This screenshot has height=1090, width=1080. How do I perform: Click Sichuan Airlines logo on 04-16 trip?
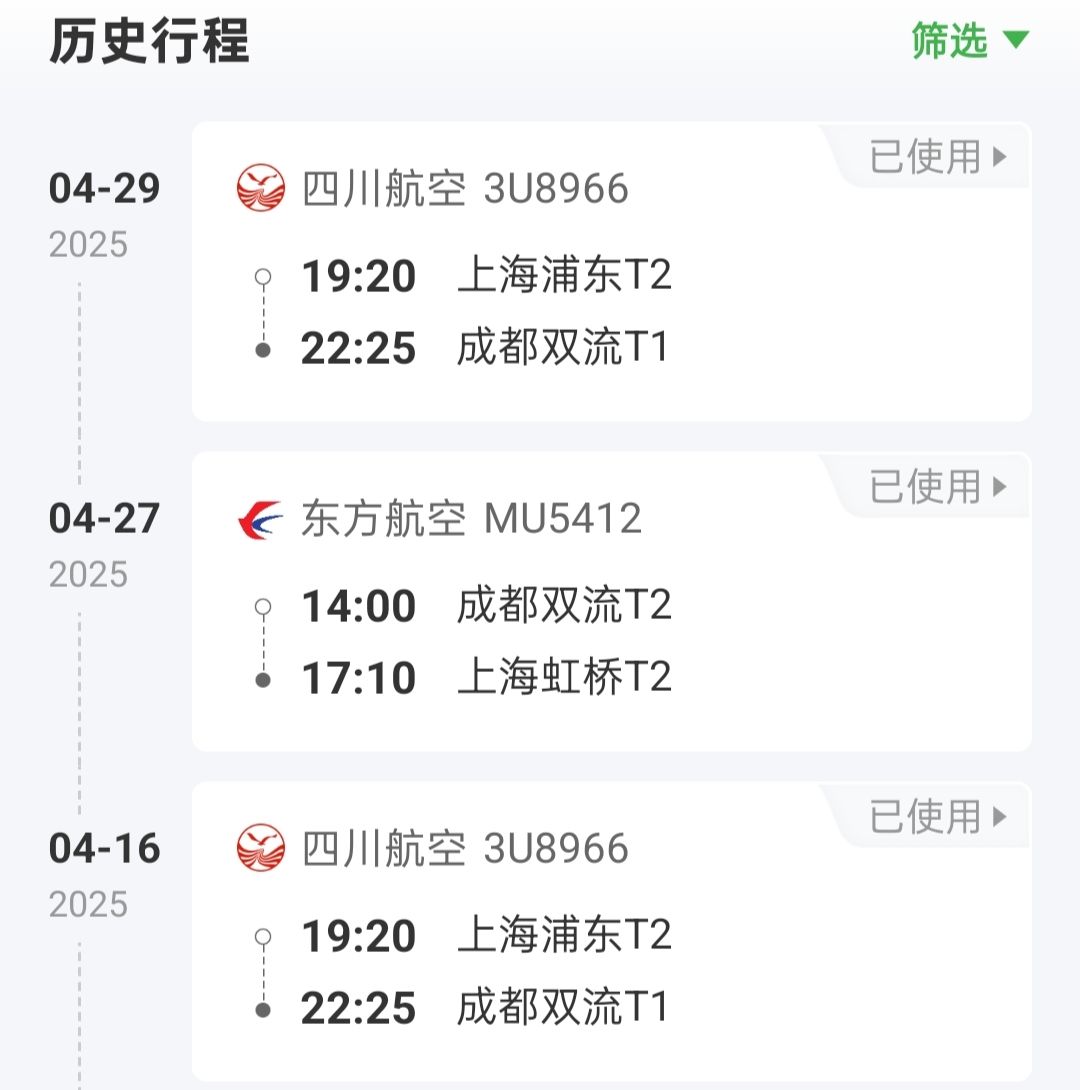tap(261, 848)
